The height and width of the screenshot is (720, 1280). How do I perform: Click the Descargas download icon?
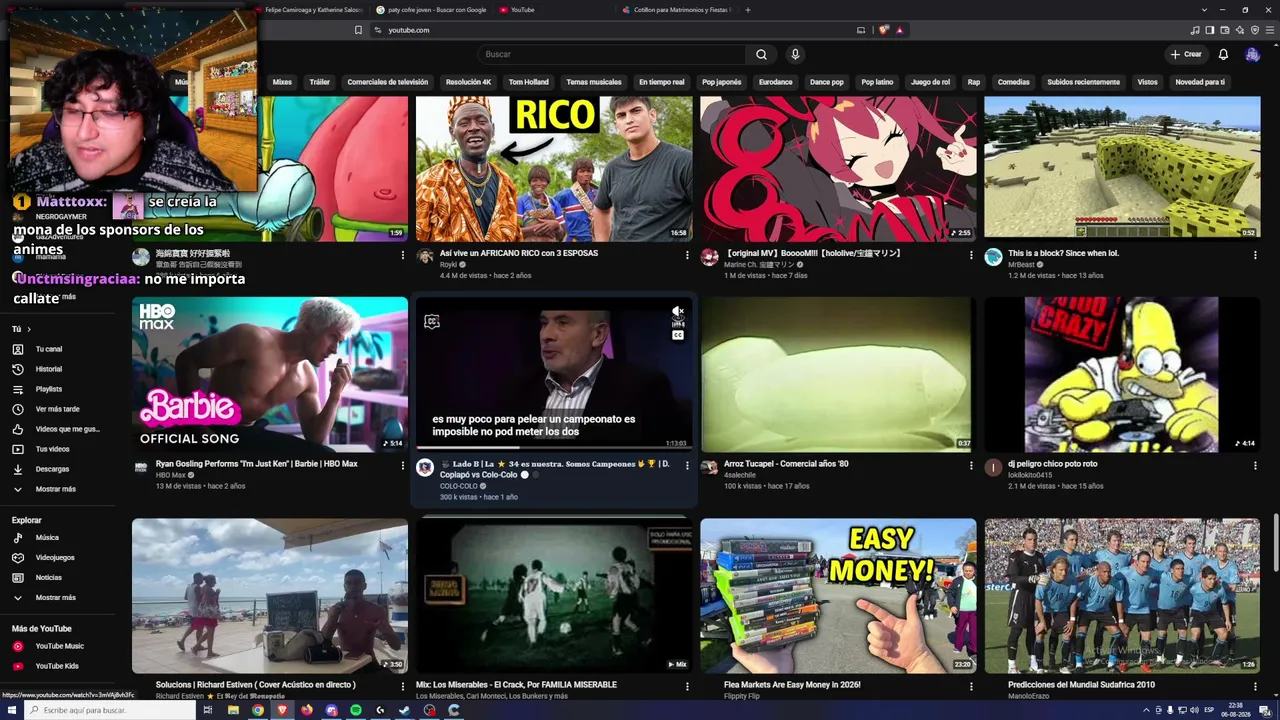click(x=18, y=469)
